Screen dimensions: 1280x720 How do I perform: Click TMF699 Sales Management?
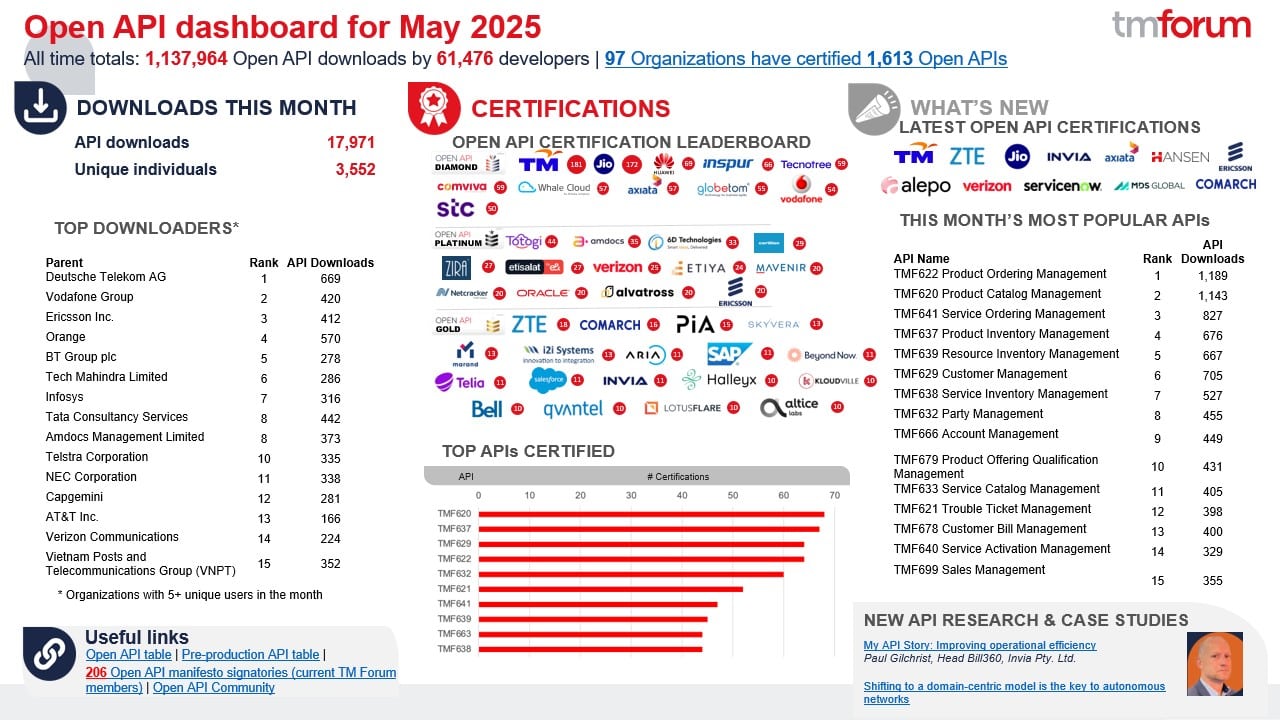(x=970, y=570)
